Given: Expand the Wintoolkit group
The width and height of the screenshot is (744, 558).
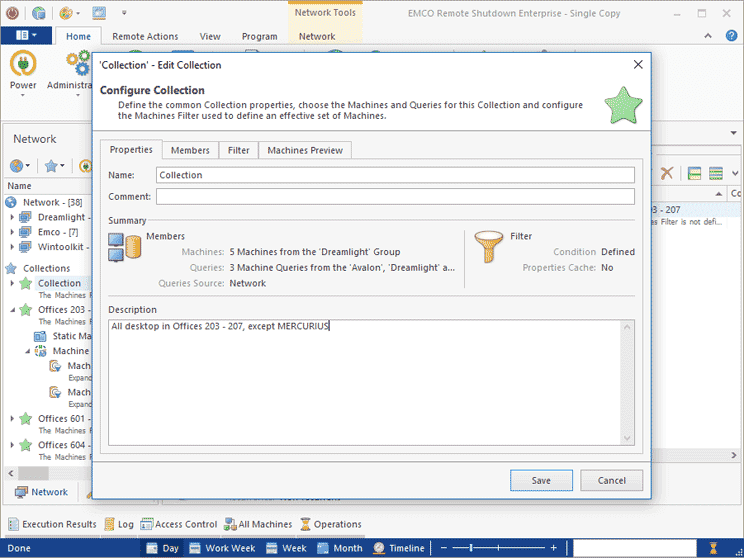Looking at the screenshot, I should click(12, 247).
